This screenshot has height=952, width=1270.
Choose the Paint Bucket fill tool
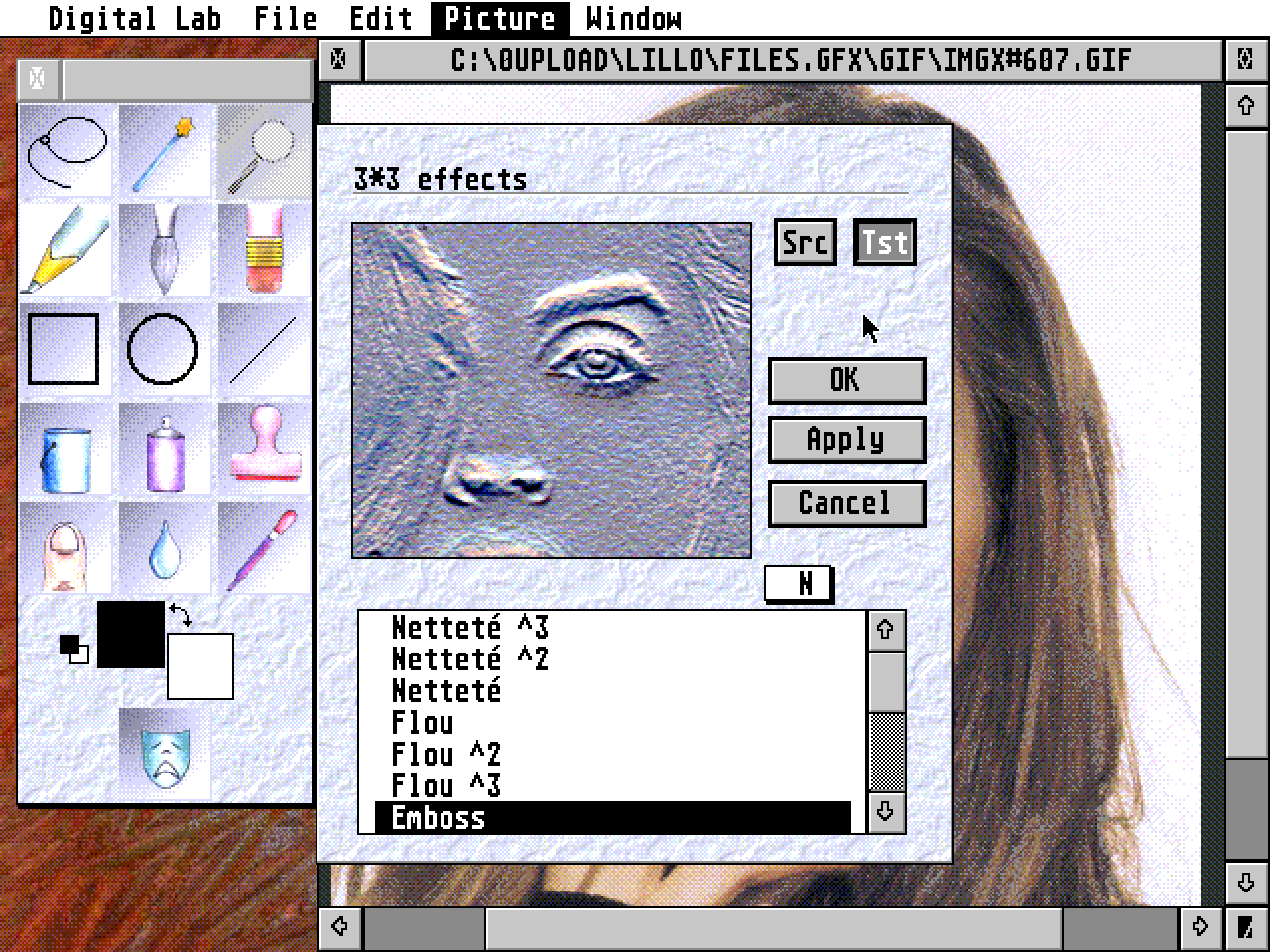pyautogui.click(x=64, y=446)
